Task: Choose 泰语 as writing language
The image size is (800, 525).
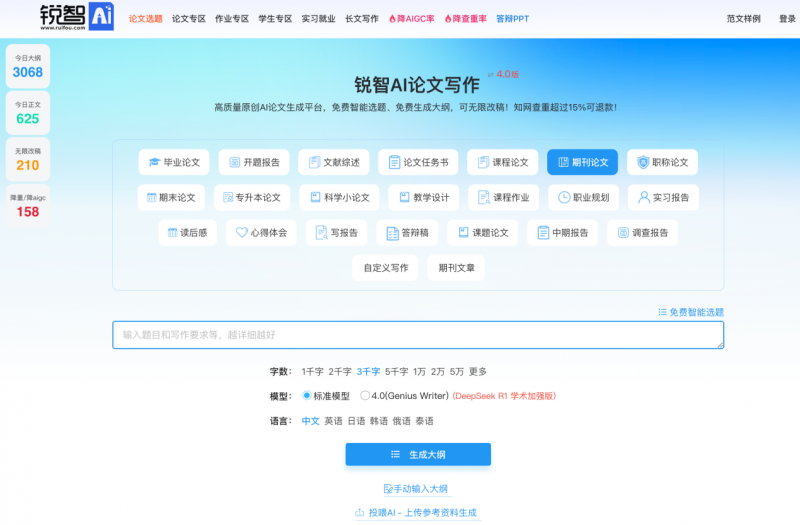Action: 424,421
